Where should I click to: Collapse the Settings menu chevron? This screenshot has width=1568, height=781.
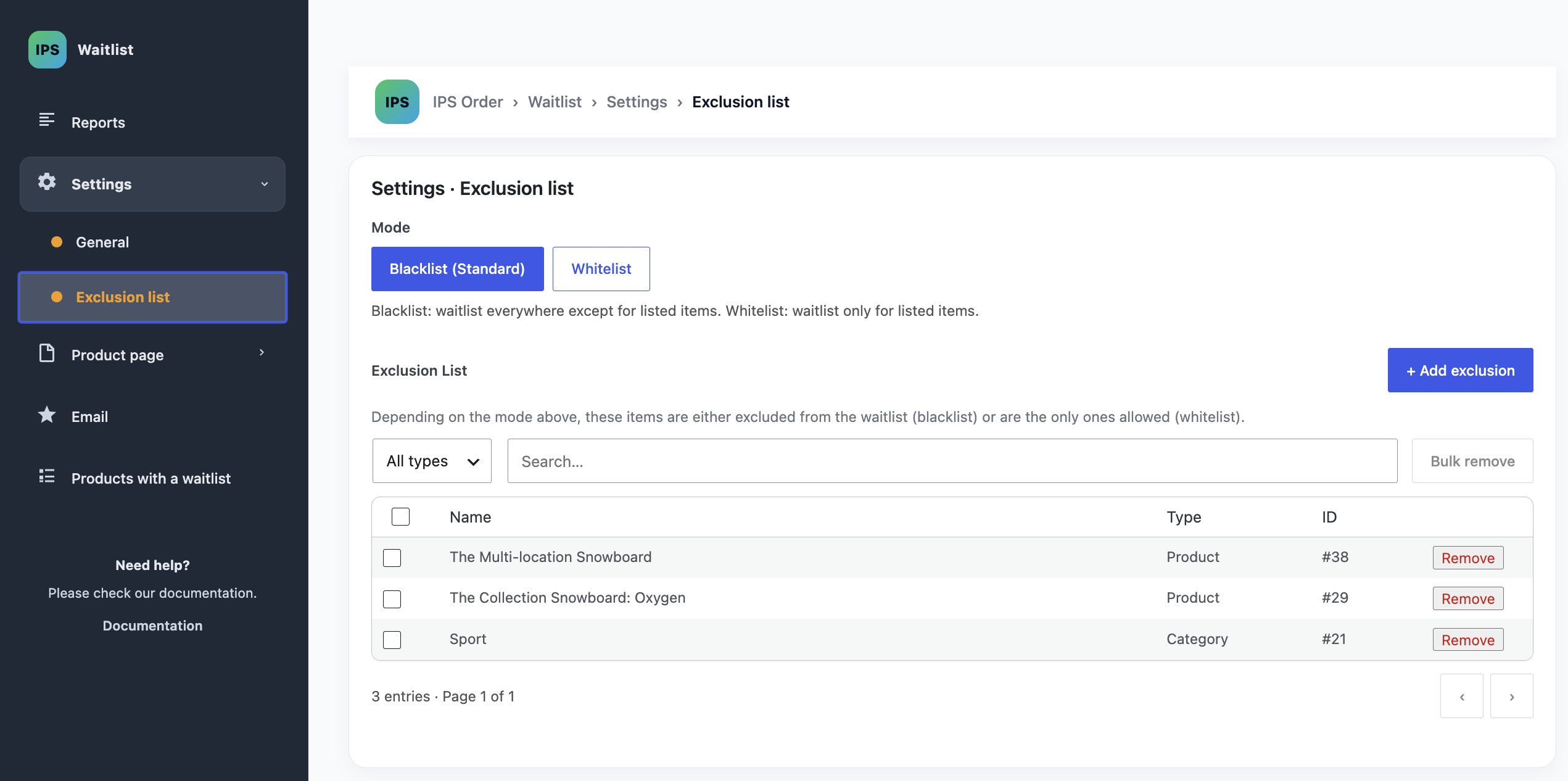265,184
